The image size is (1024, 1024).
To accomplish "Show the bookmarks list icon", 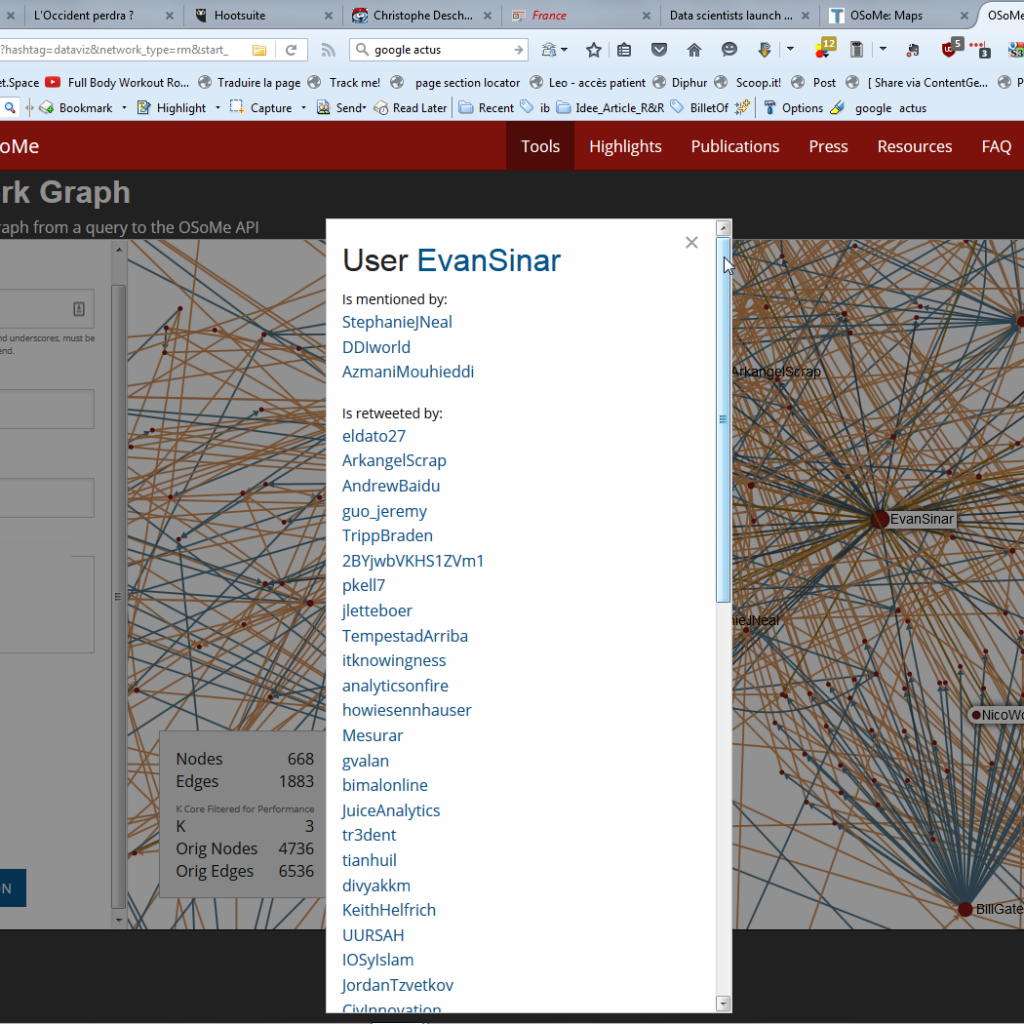I will coord(624,50).
